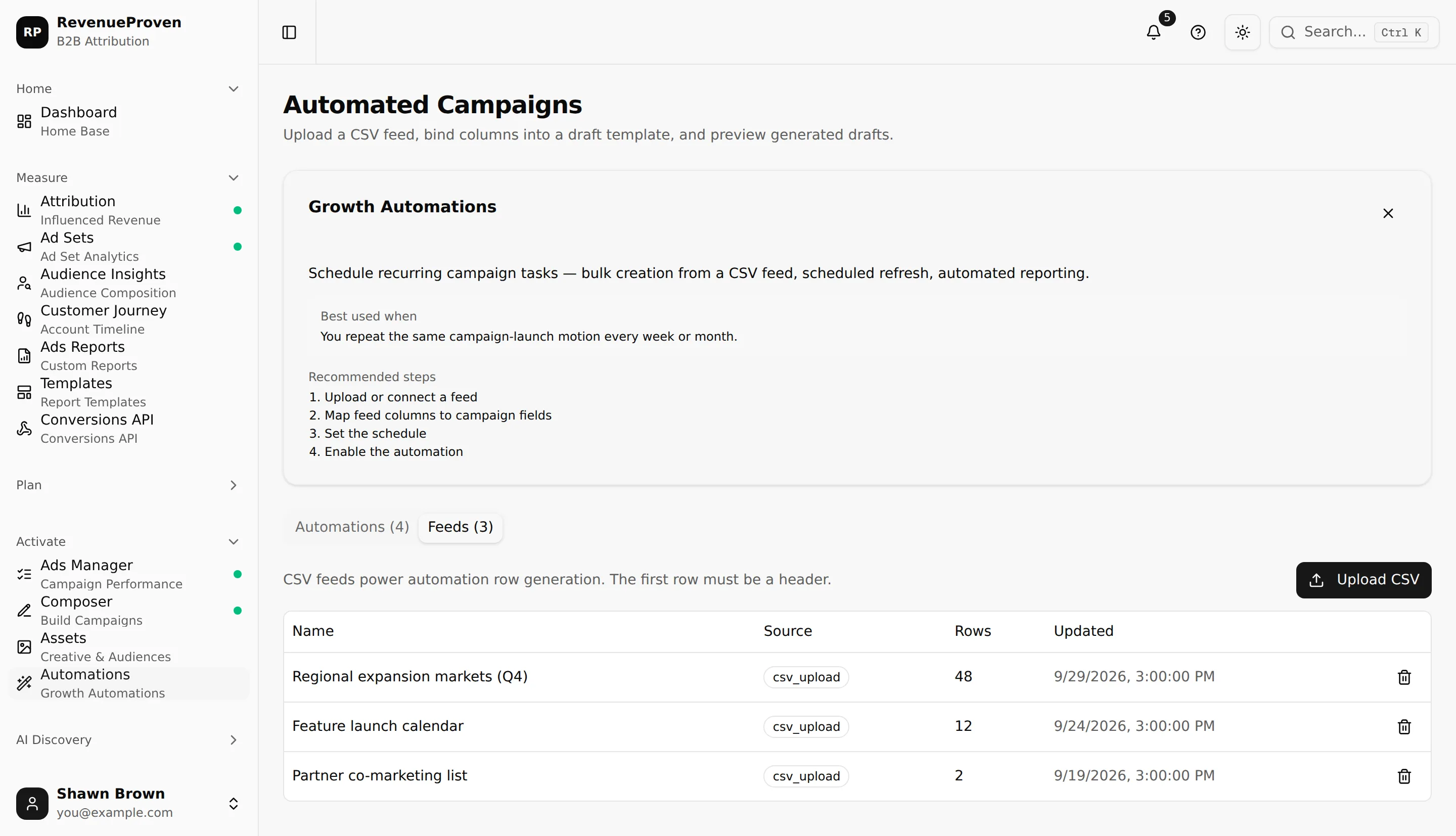Toggle the sidebar panel icon

click(289, 32)
